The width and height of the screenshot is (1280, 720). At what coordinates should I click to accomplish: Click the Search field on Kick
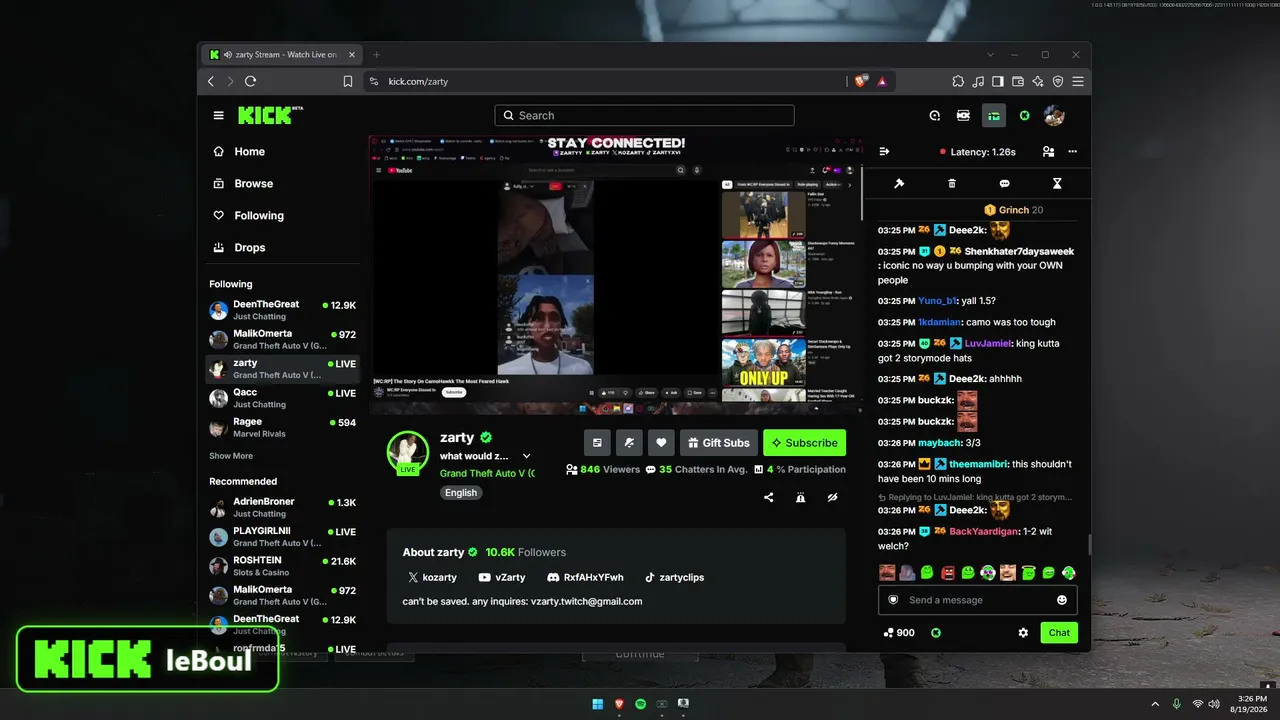pos(644,116)
